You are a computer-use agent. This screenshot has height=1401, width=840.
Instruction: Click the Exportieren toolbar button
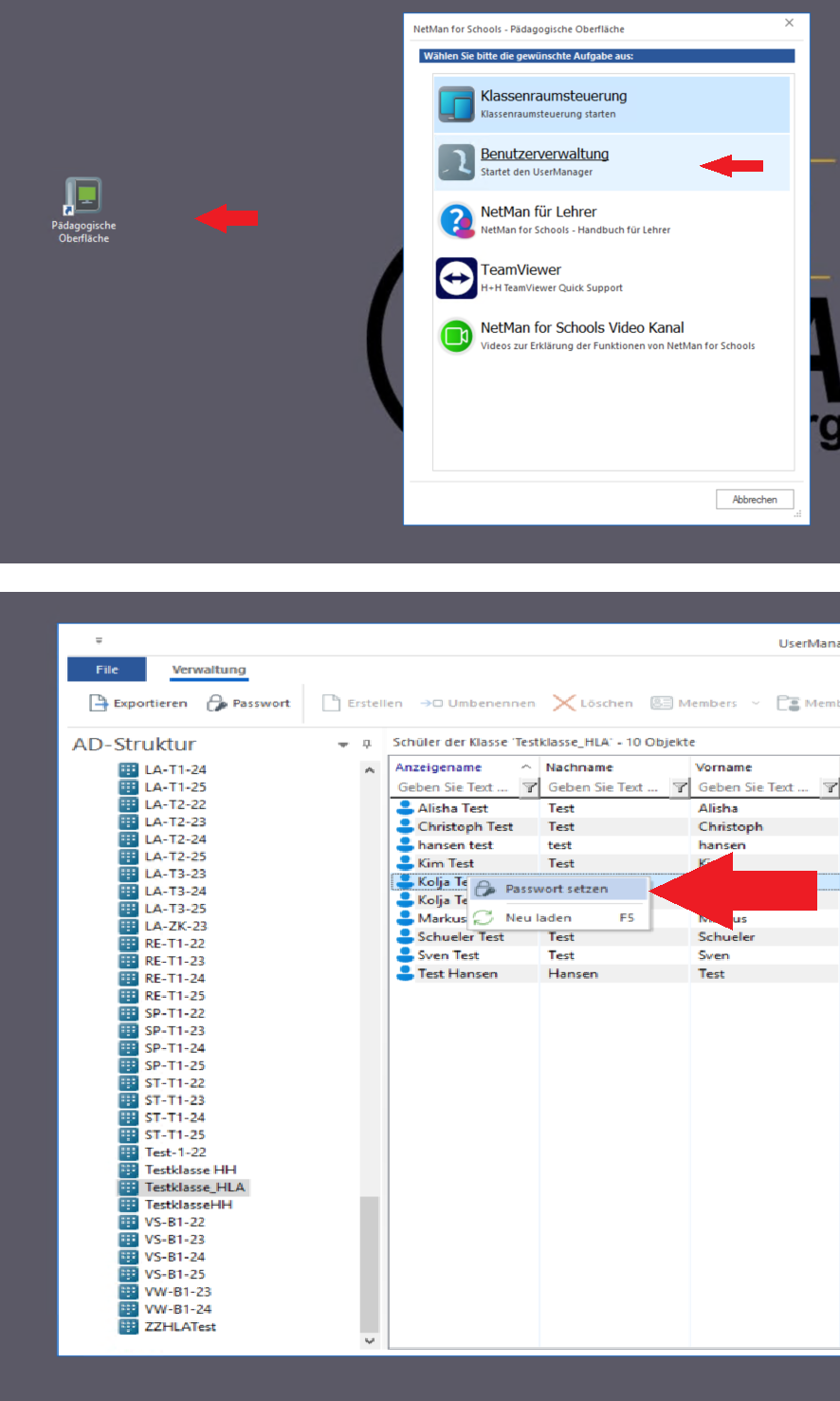(x=138, y=703)
